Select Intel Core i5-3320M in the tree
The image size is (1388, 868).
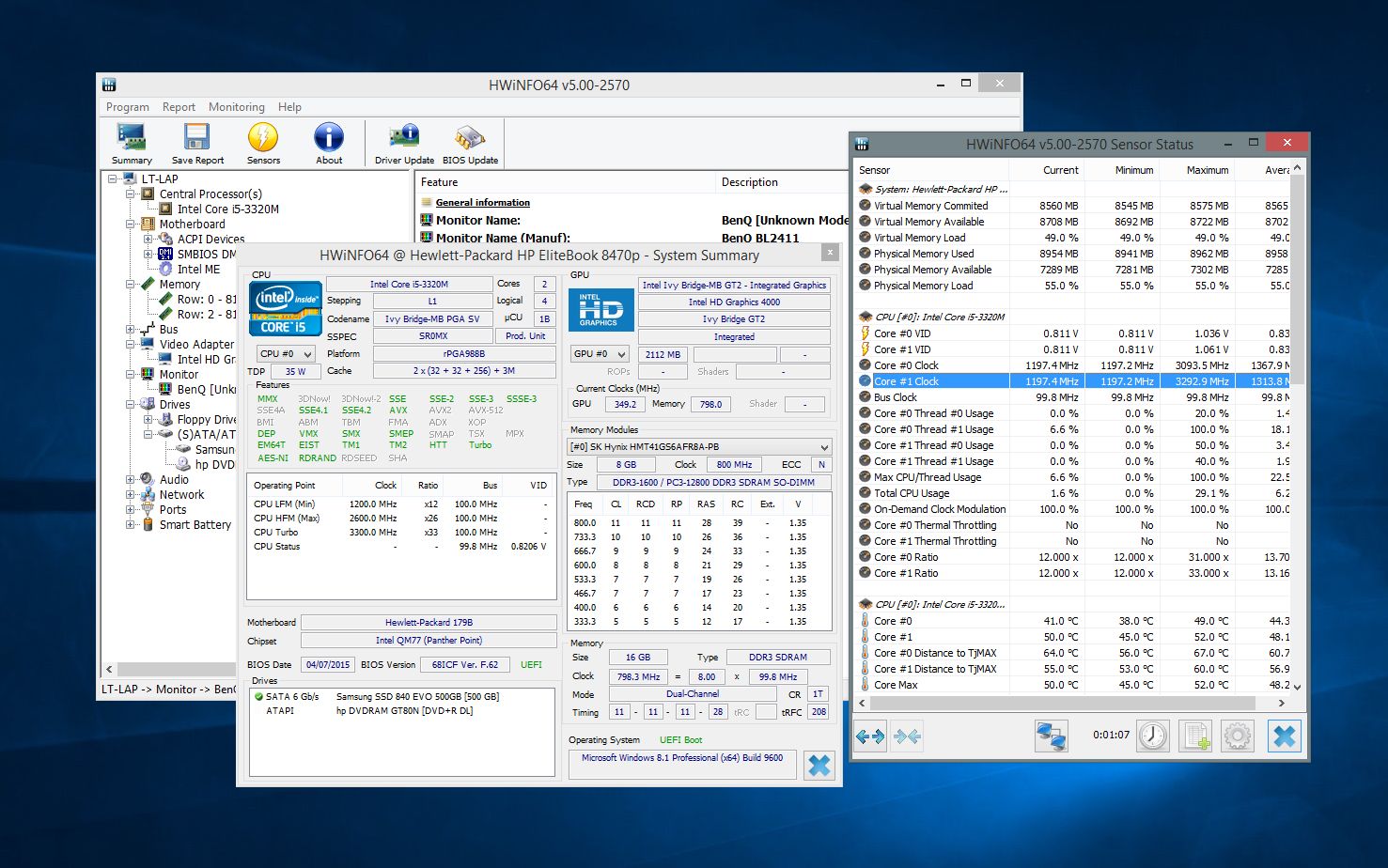click(228, 209)
